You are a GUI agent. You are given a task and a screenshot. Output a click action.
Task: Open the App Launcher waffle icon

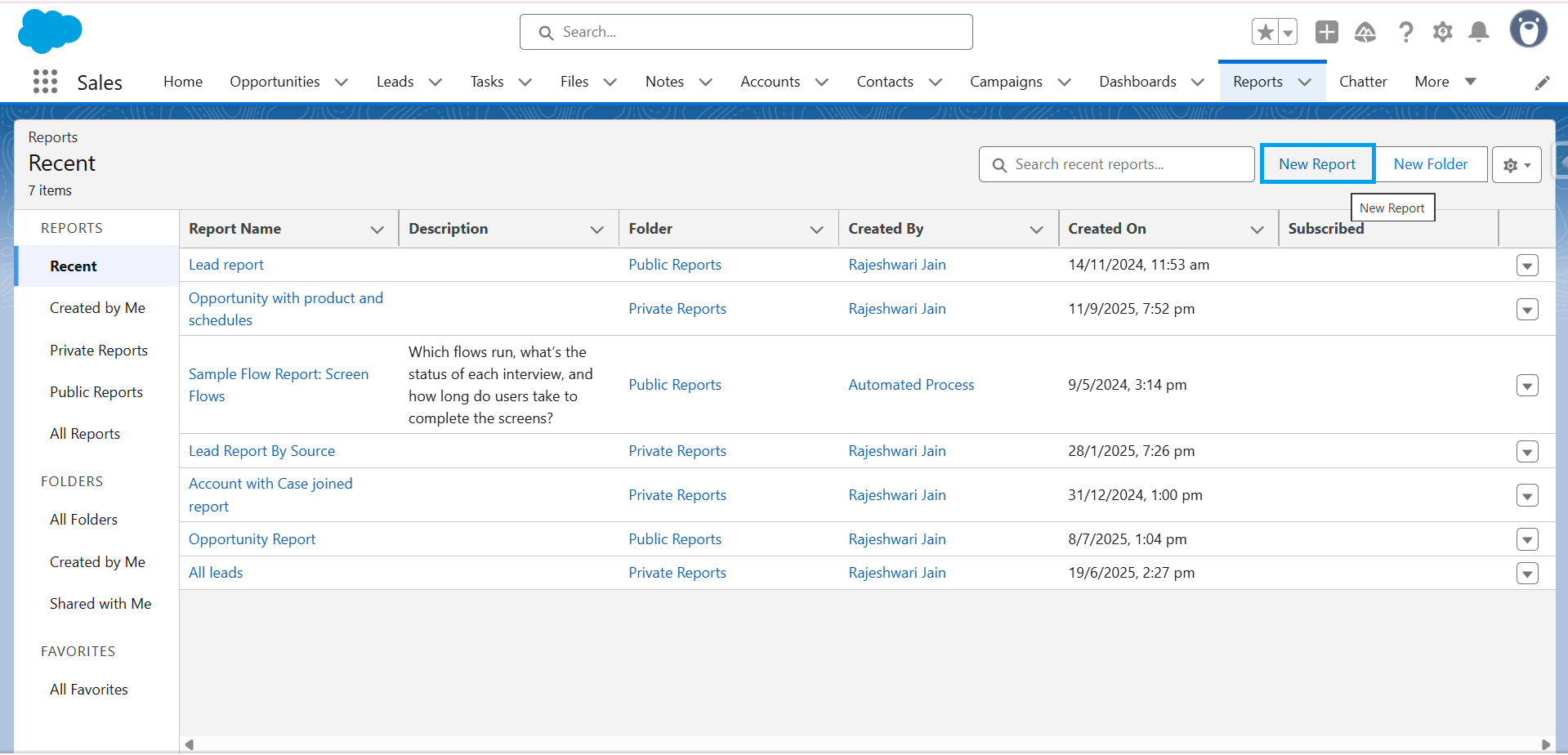click(45, 82)
